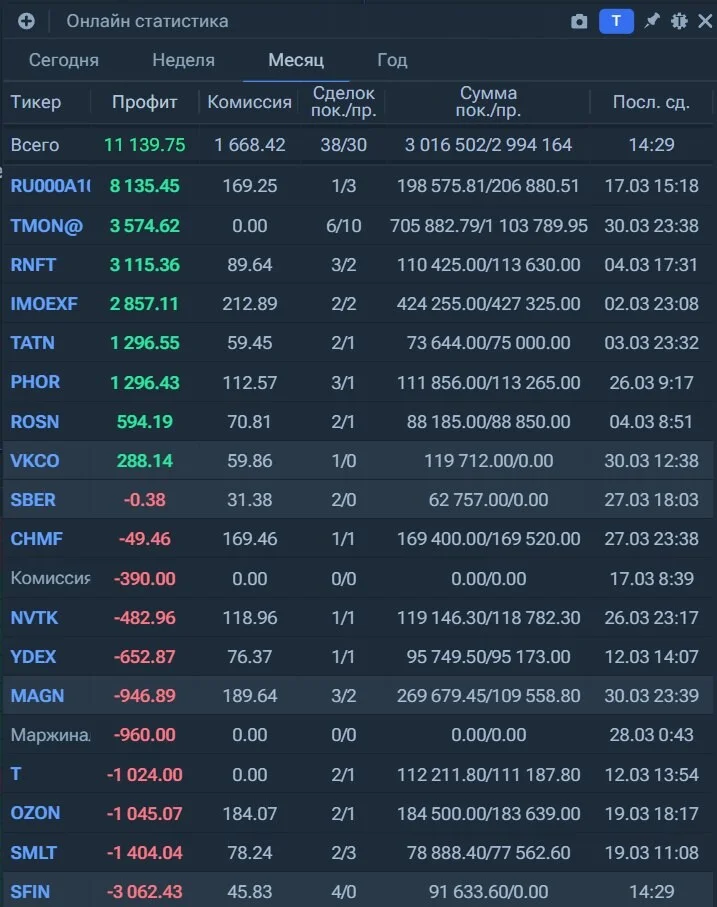The height and width of the screenshot is (907, 717).
Task: Open the CHMF ticker
Action: tap(36, 539)
